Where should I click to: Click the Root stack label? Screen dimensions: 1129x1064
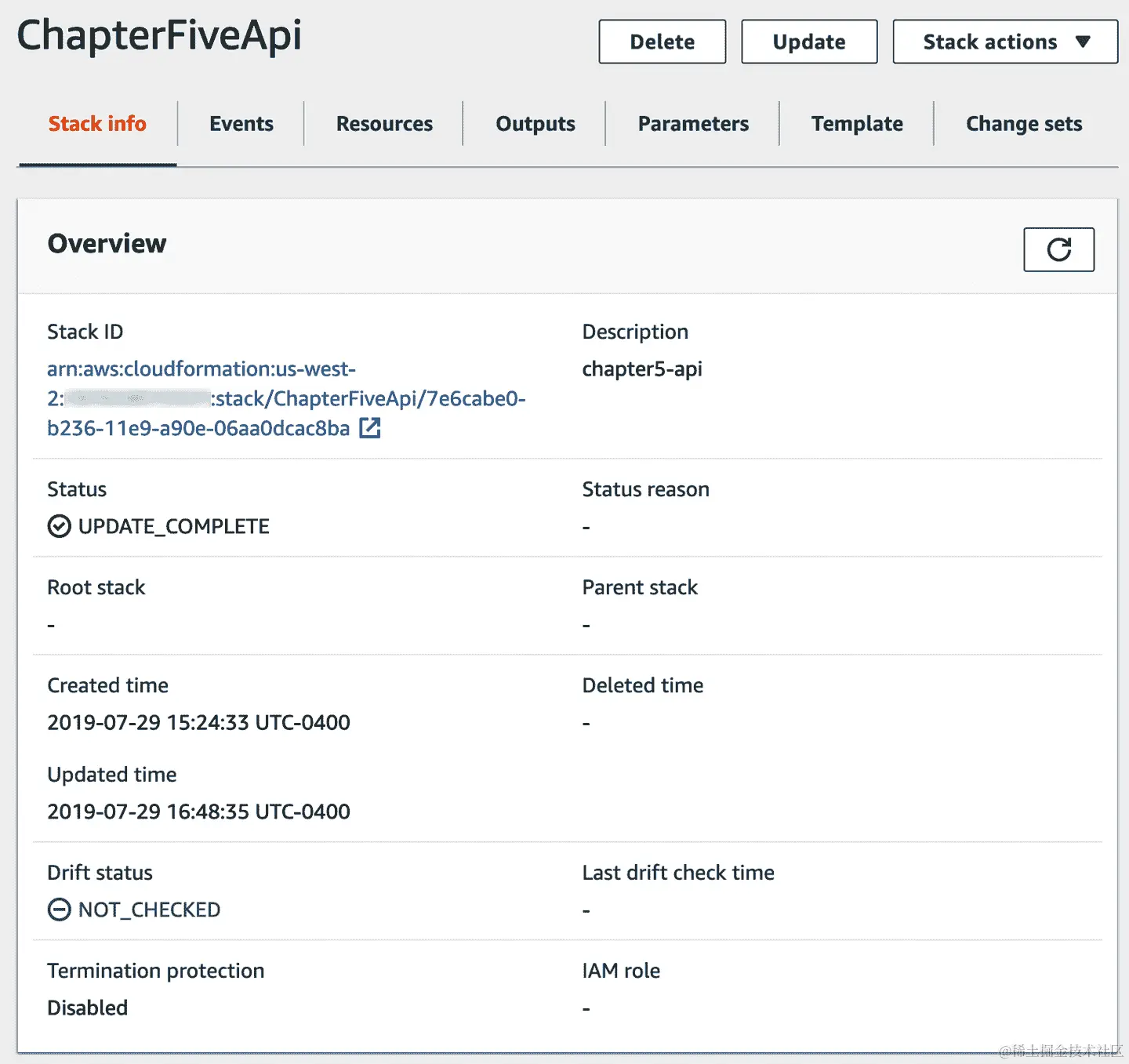tap(96, 587)
